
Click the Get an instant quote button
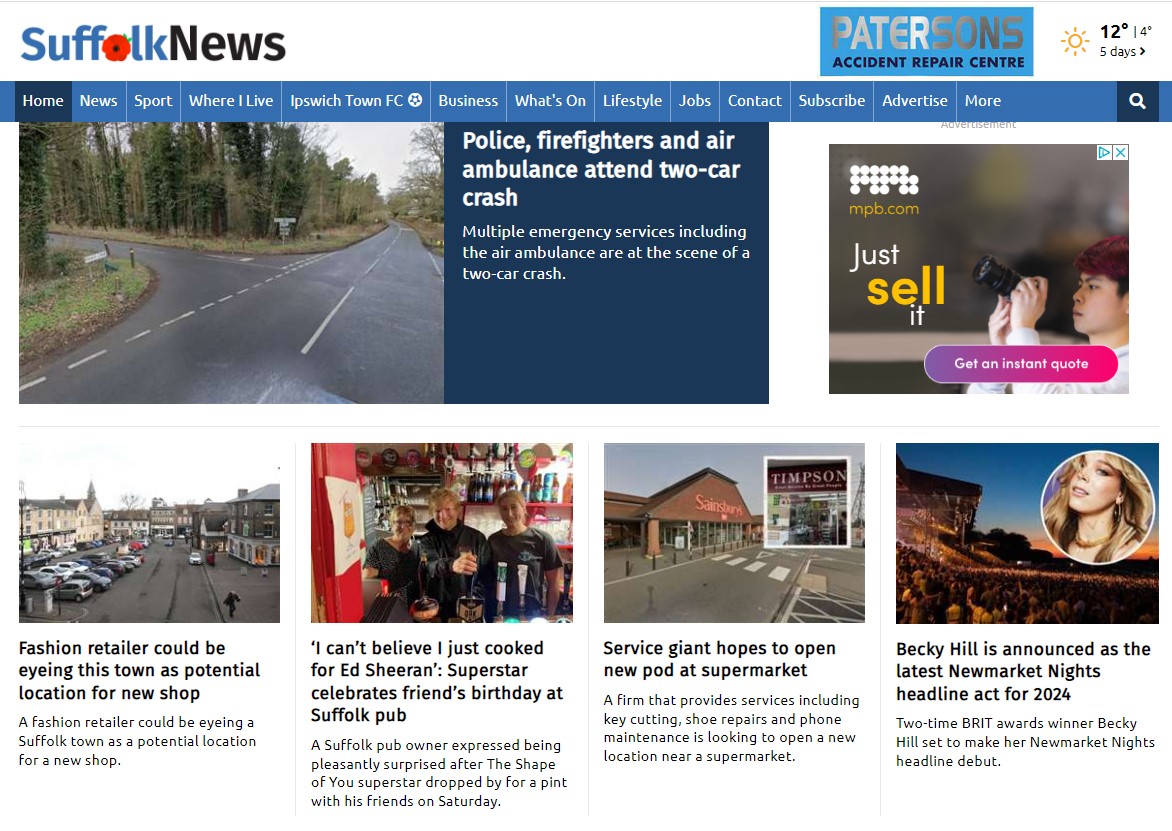click(1021, 364)
